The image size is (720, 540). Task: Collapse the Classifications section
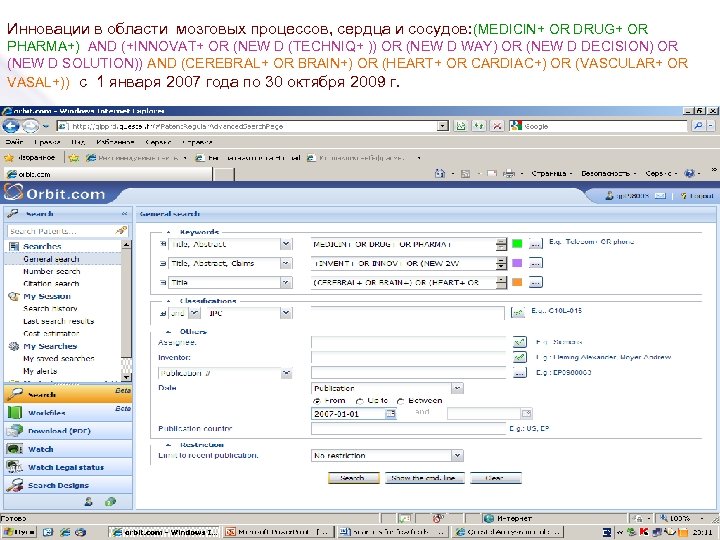coord(169,301)
